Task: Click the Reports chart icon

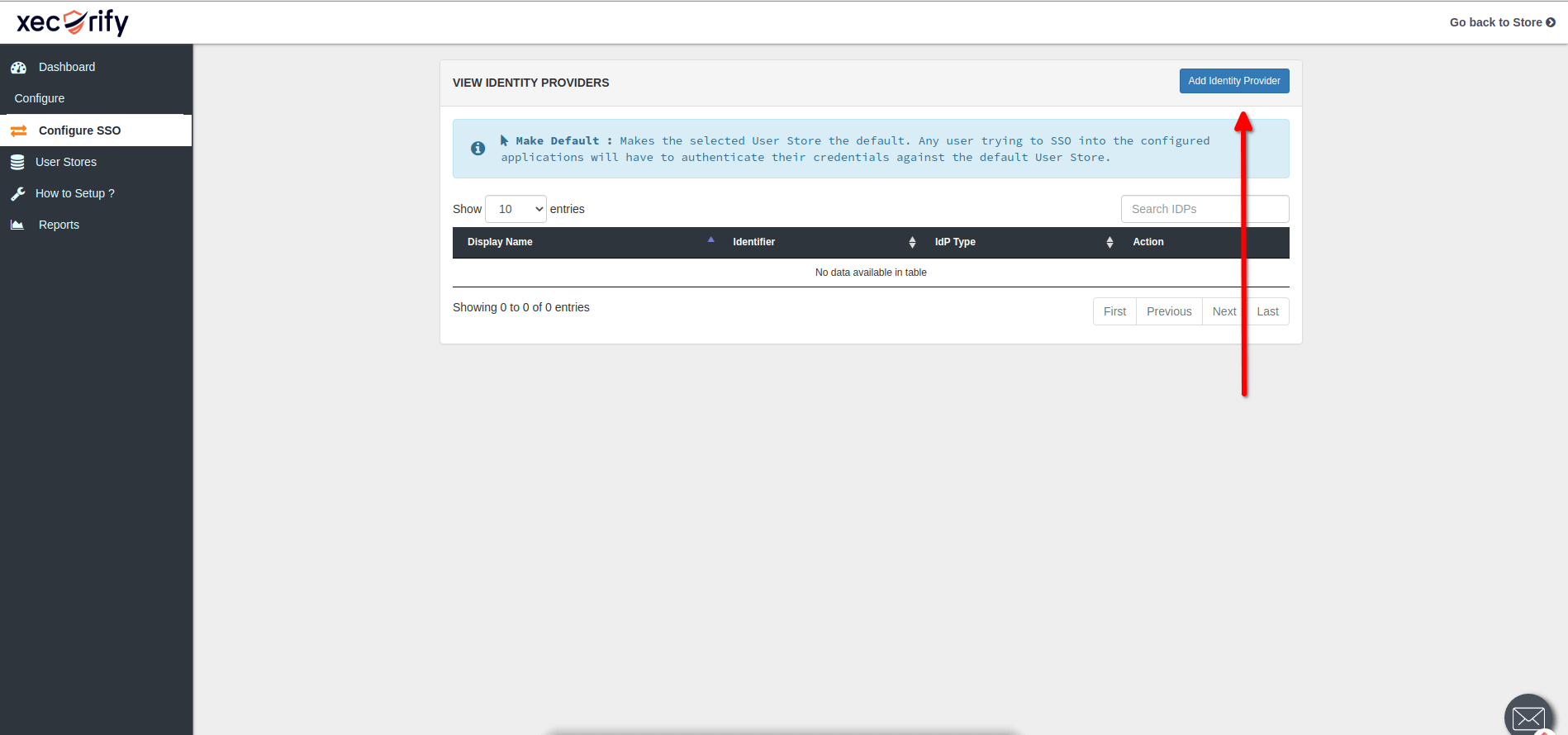Action: point(17,225)
